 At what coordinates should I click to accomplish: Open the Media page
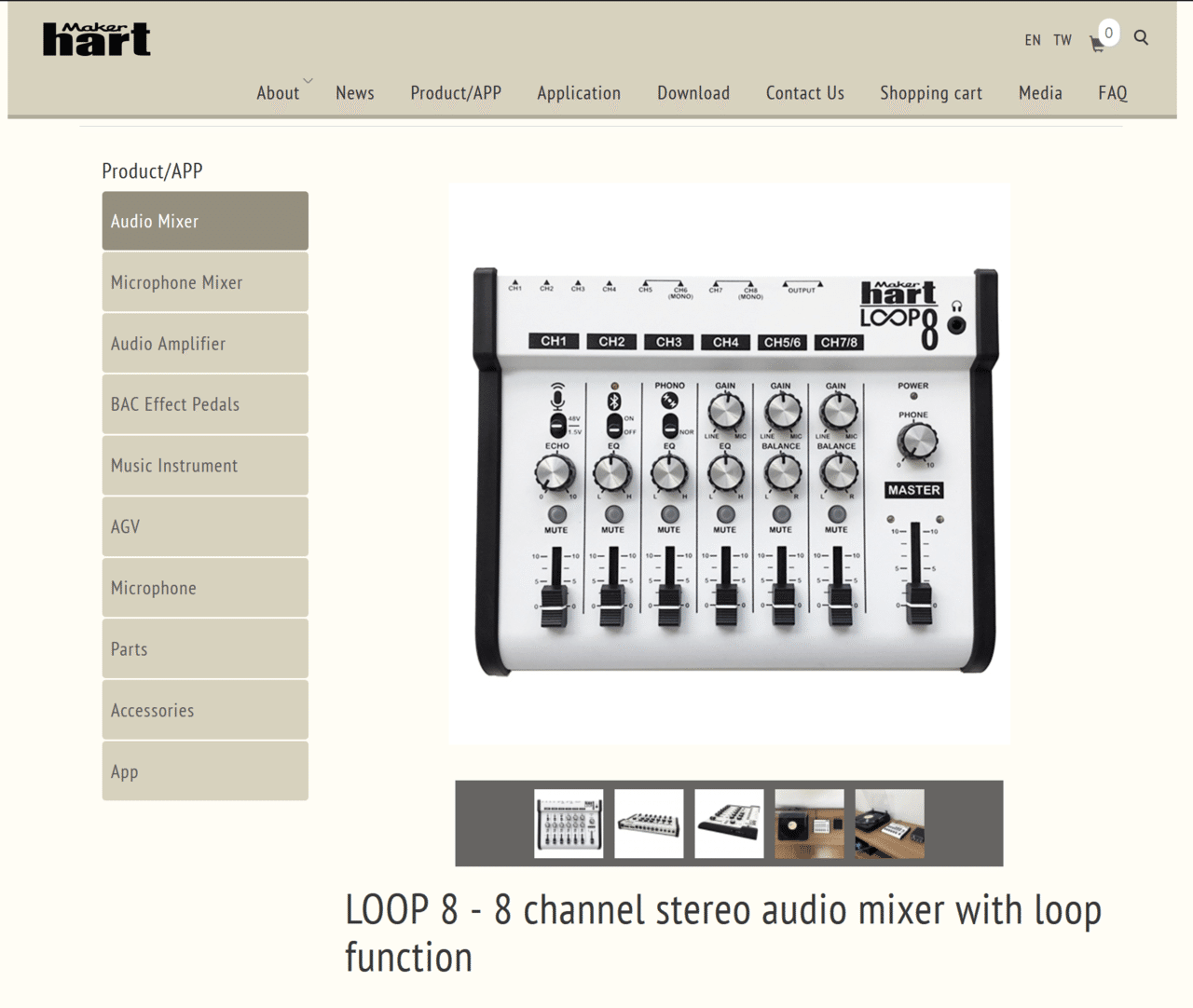(1040, 92)
